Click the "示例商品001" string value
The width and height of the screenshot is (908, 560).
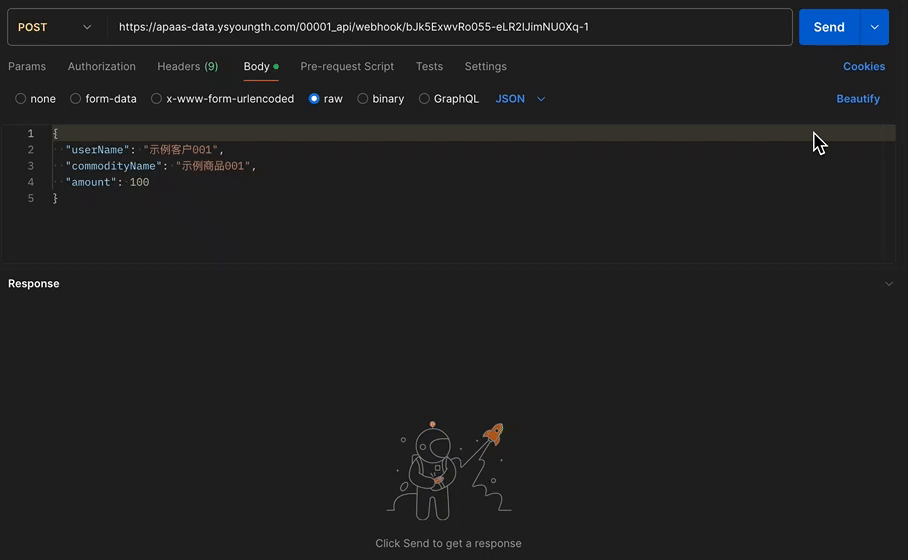(x=213, y=166)
